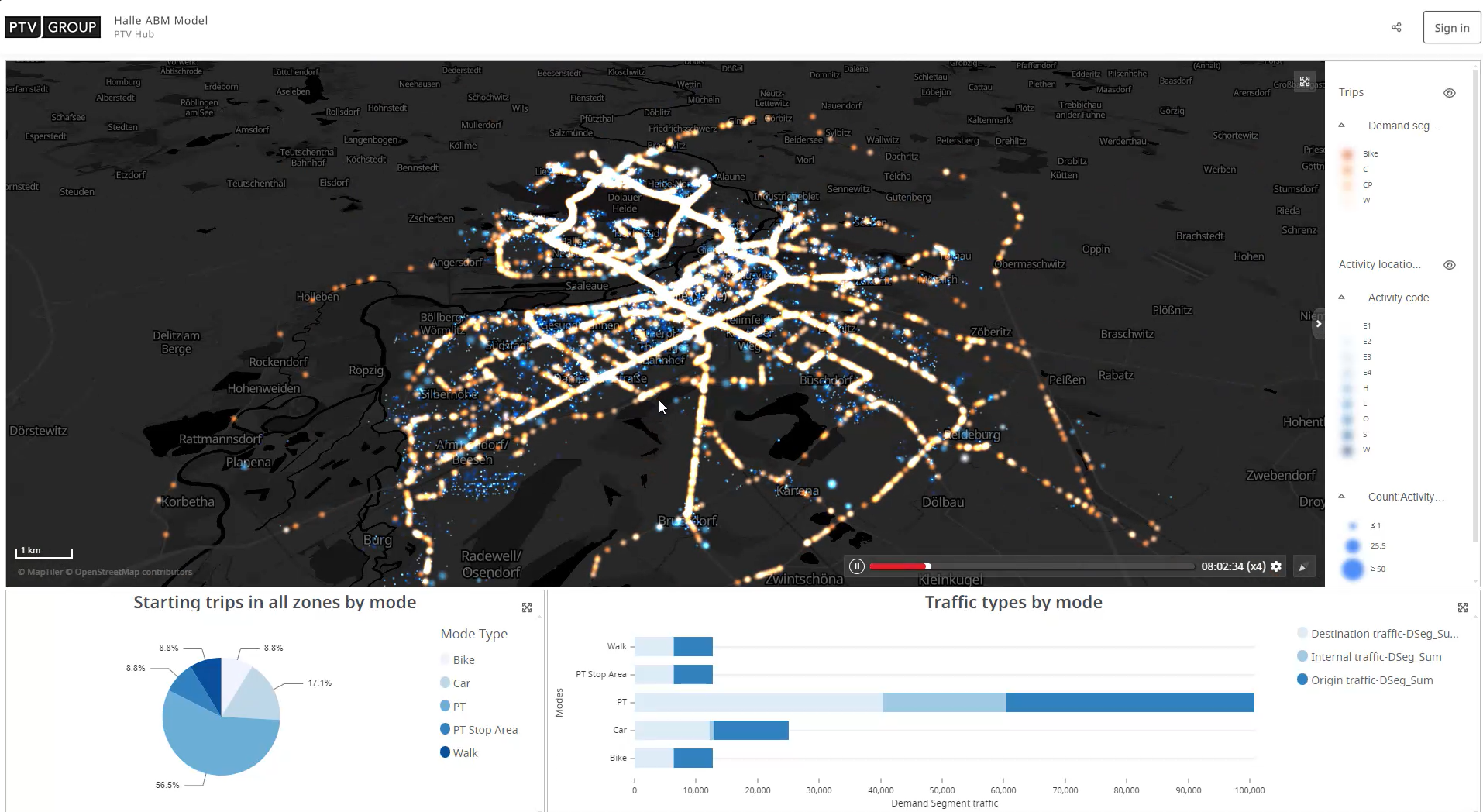Toggle visibility of Activity locations layer
This screenshot has width=1483, height=812.
(x=1450, y=265)
